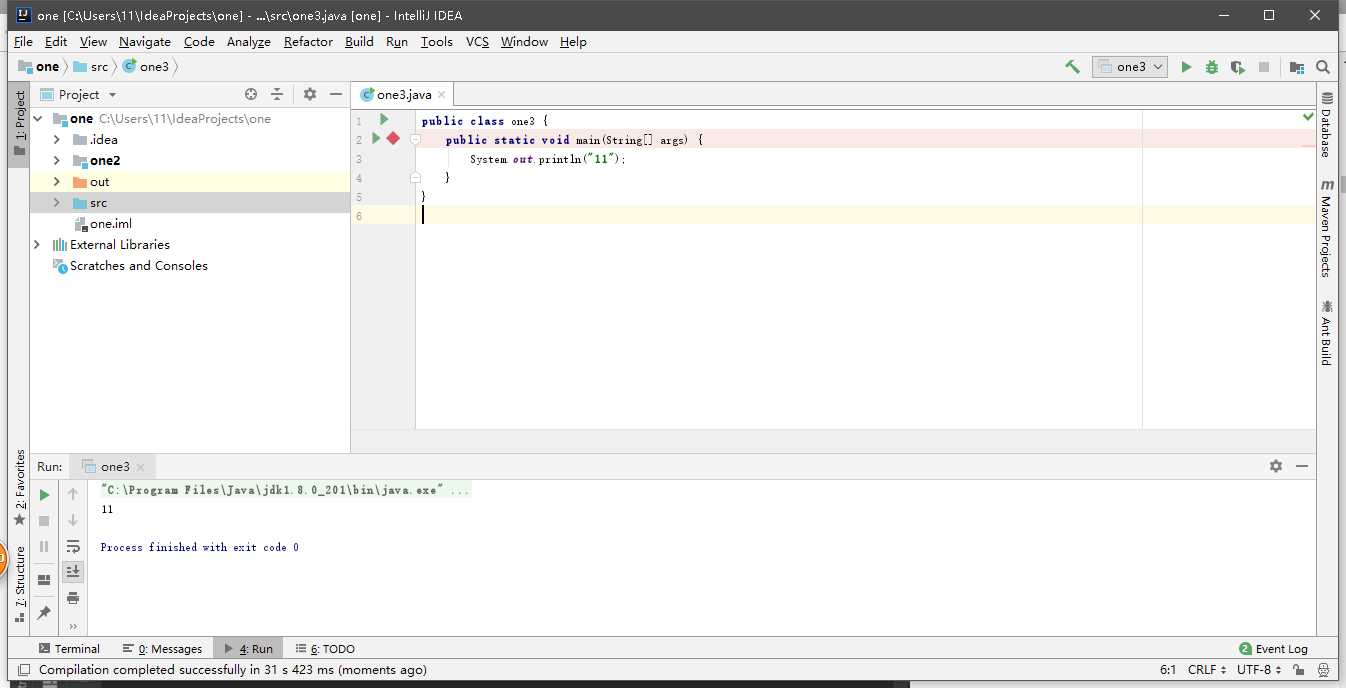Image resolution: width=1346 pixels, height=688 pixels.
Task: Open the VCS menu
Action: pyautogui.click(x=477, y=42)
